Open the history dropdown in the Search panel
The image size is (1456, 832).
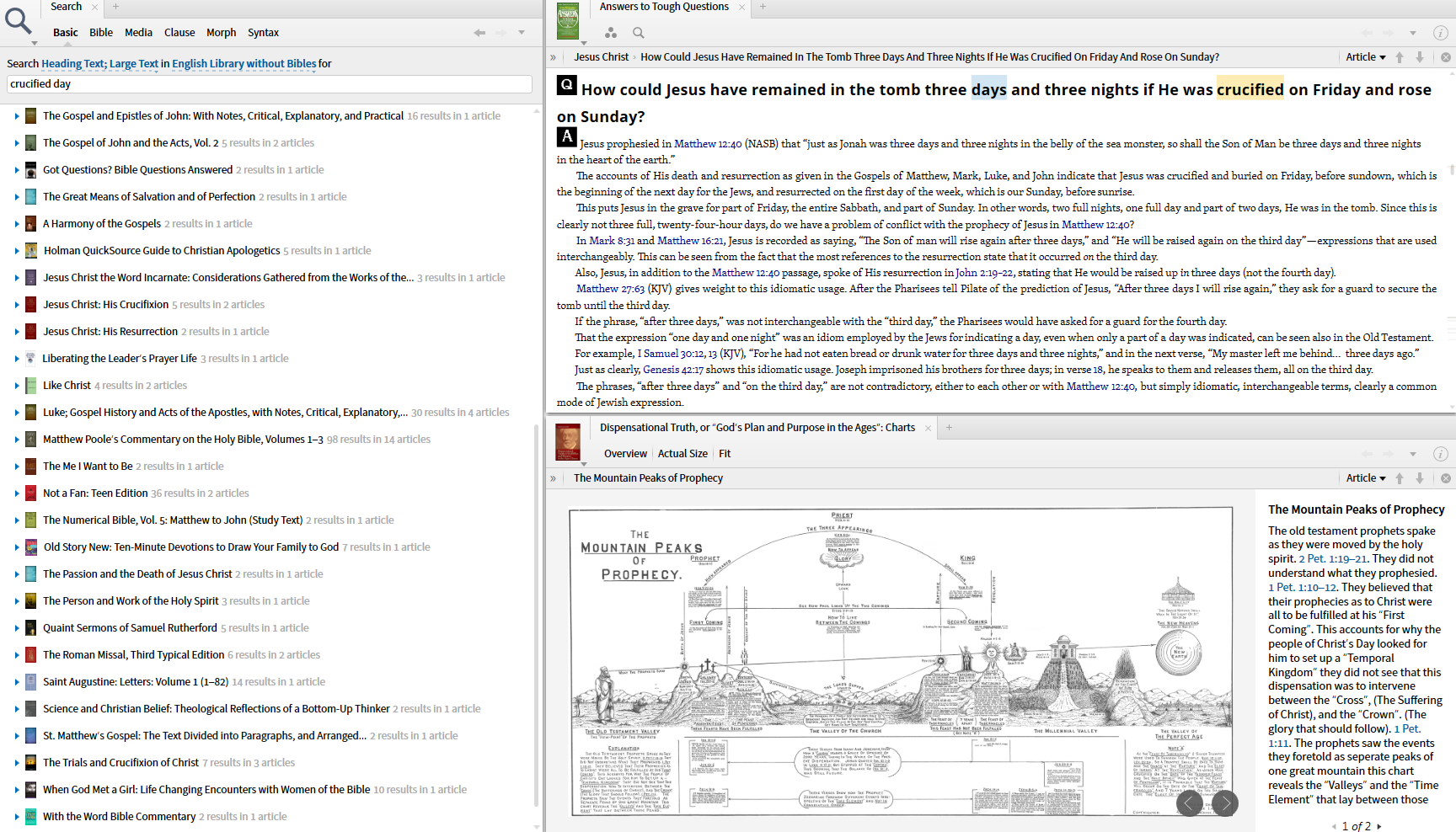pyautogui.click(x=522, y=33)
